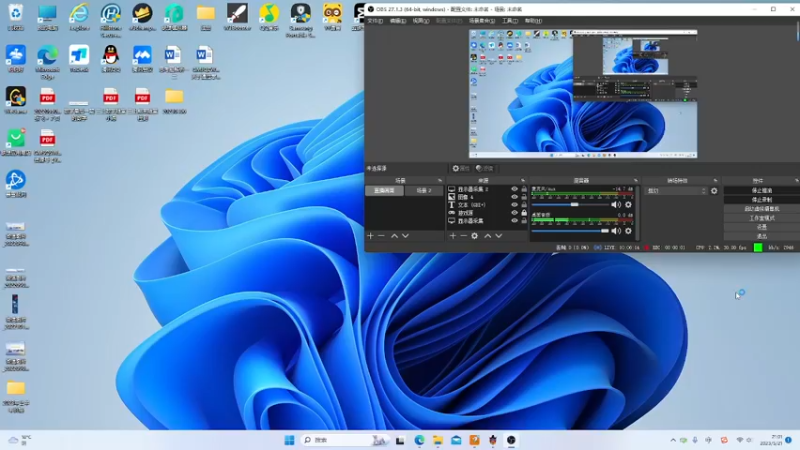Open OBS 文件 menu
The width and height of the screenshot is (800, 450).
tap(375, 21)
